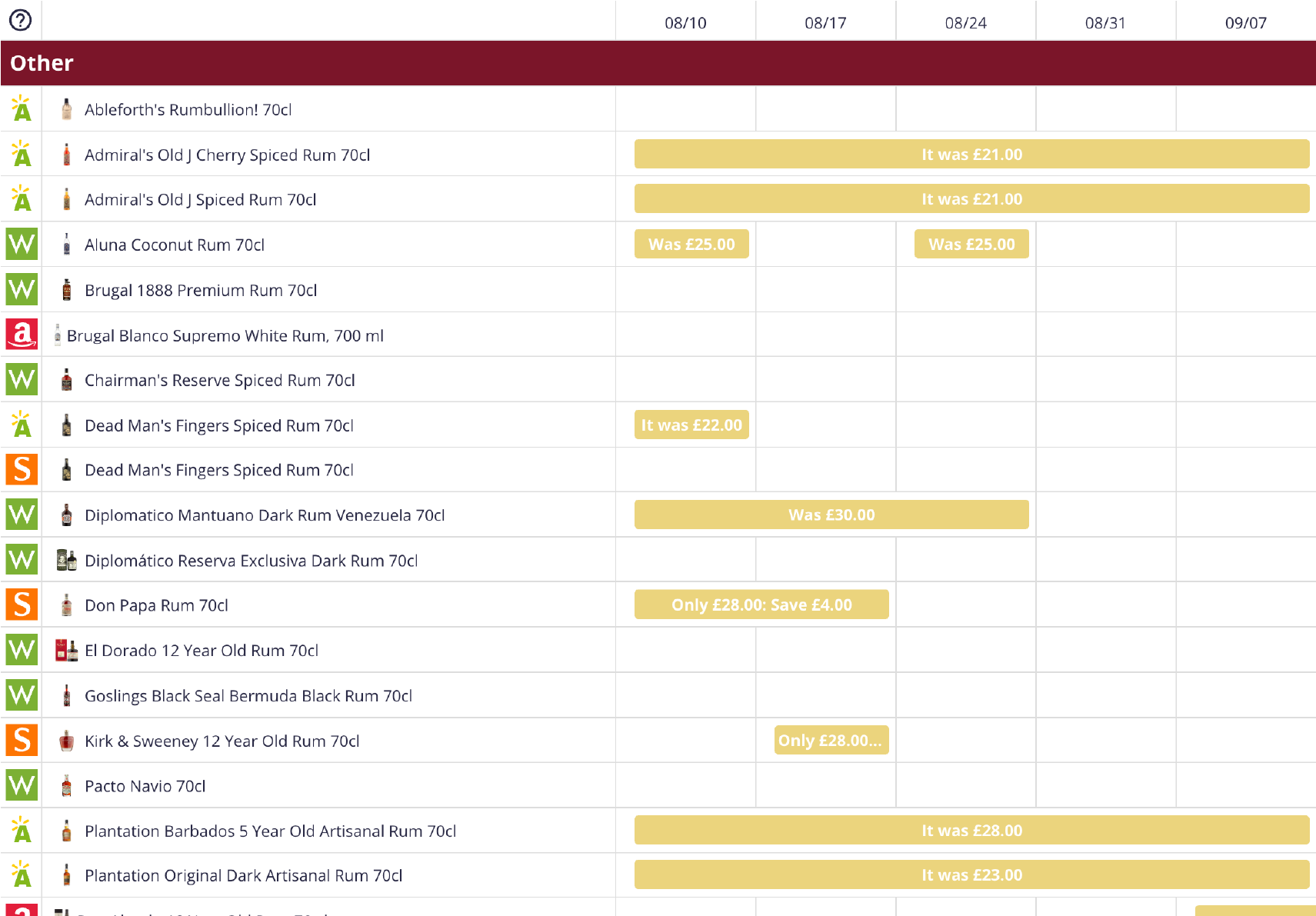Open Chairman's Reserve Spiced Rum product
Image resolution: width=1316 pixels, height=916 pixels.
point(220,381)
